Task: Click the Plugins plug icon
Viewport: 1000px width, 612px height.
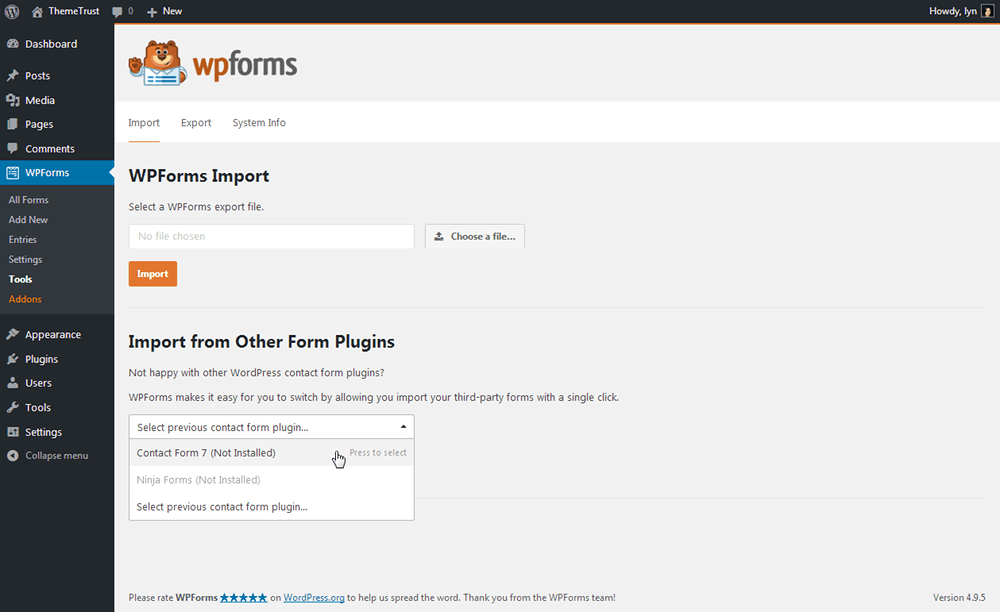Action: [x=13, y=358]
